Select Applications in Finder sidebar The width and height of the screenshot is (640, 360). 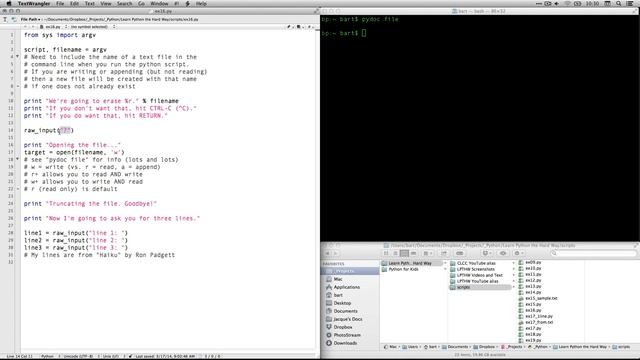tap(351, 287)
